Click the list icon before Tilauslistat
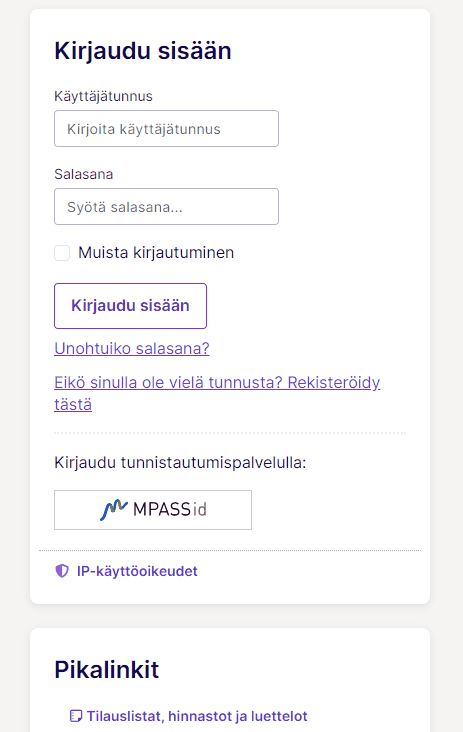 click(76, 716)
